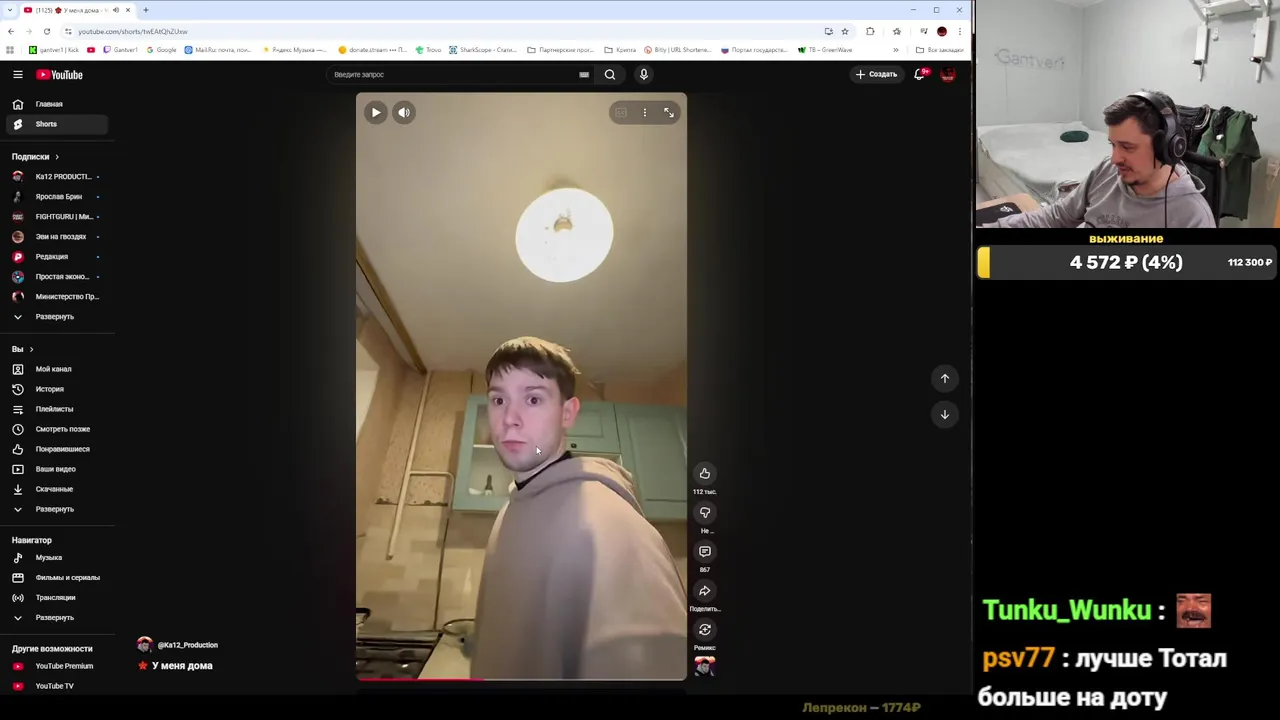Open Эви на гвоздях channel
This screenshot has width=1280, height=720.
click(56, 237)
